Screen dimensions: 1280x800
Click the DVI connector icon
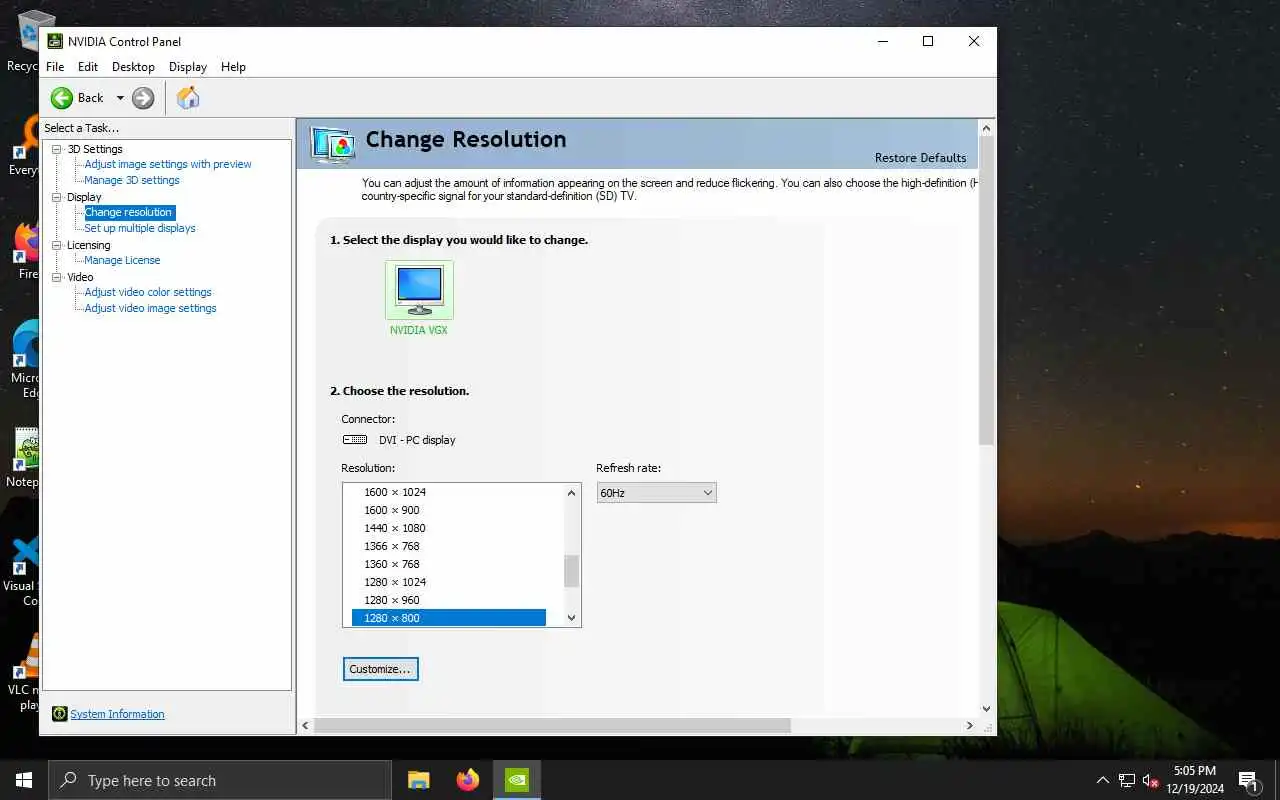click(355, 440)
